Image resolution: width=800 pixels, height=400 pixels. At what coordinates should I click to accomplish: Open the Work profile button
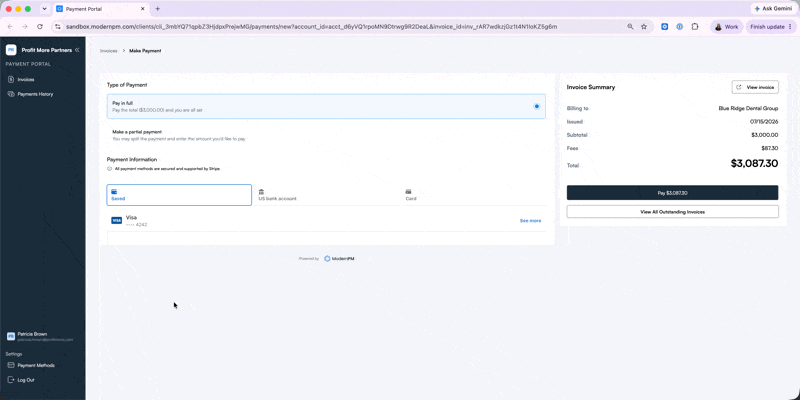pyautogui.click(x=727, y=27)
